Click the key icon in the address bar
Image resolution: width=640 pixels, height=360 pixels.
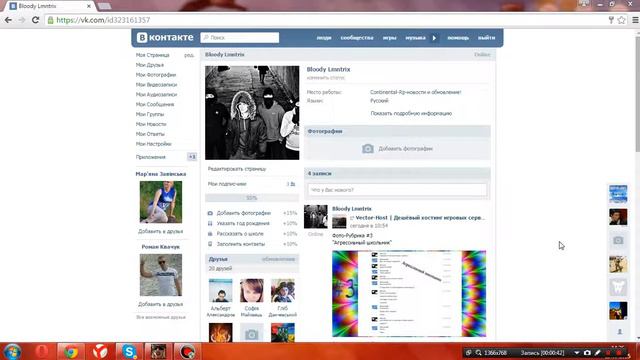pyautogui.click(x=611, y=20)
